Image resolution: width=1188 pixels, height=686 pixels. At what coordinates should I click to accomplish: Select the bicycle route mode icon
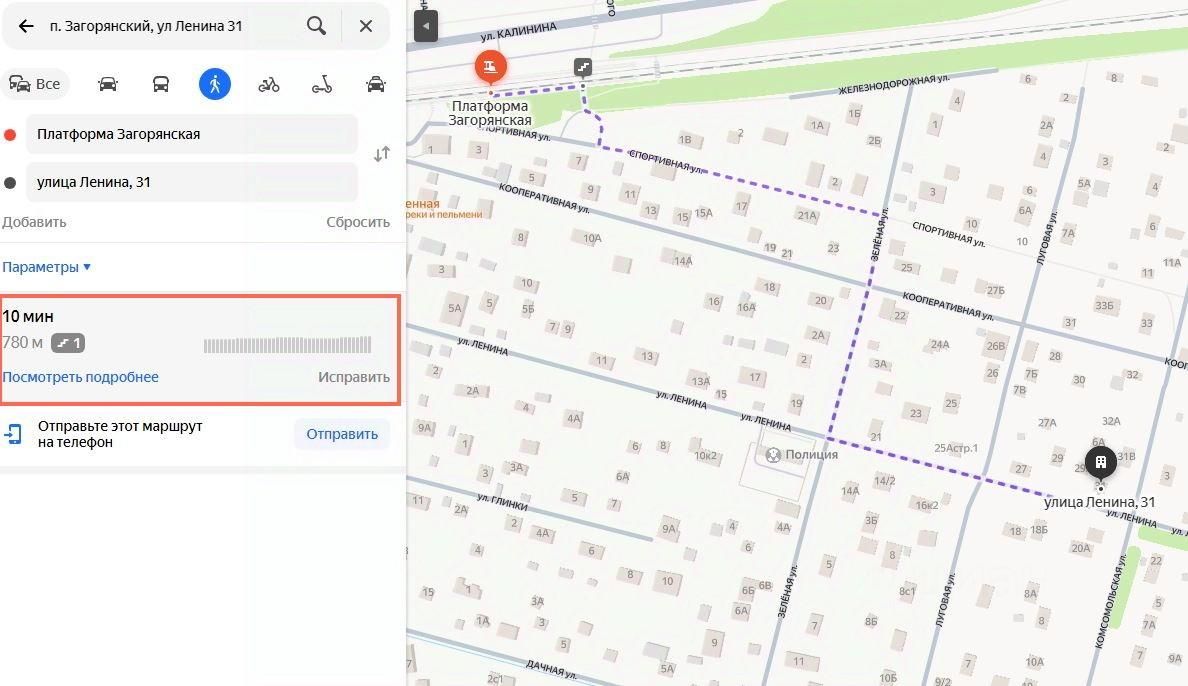[268, 83]
